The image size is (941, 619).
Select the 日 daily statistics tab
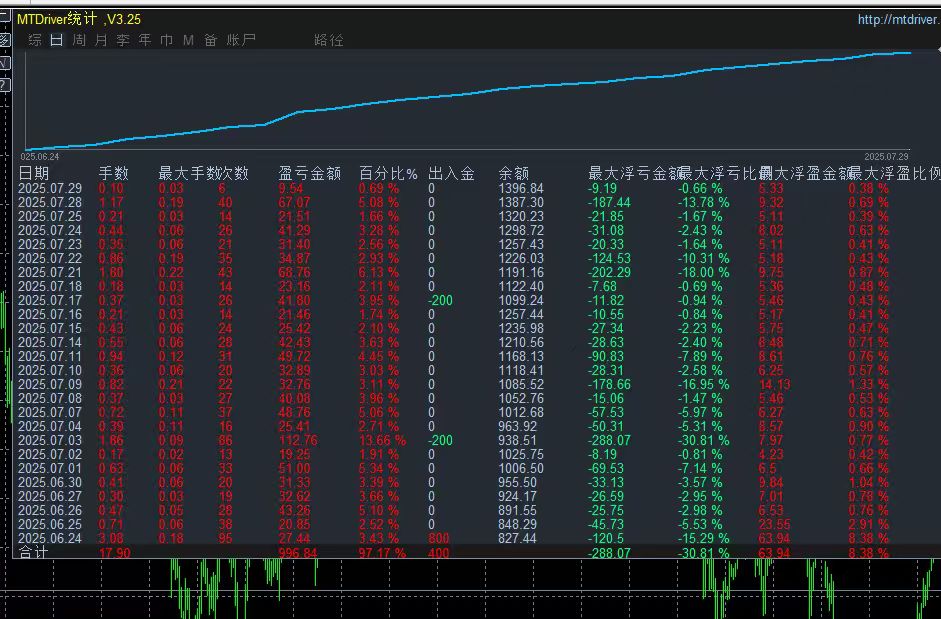[56, 40]
